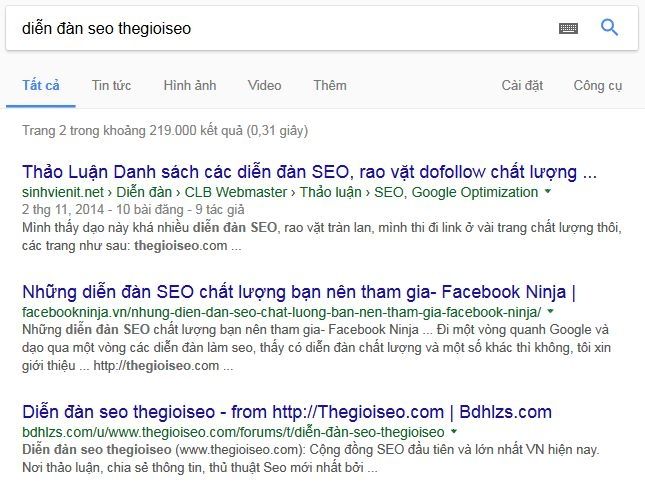Click the bdhlzs.com green URL
Image resolution: width=645 pixels, height=487 pixels.
pos(233,432)
